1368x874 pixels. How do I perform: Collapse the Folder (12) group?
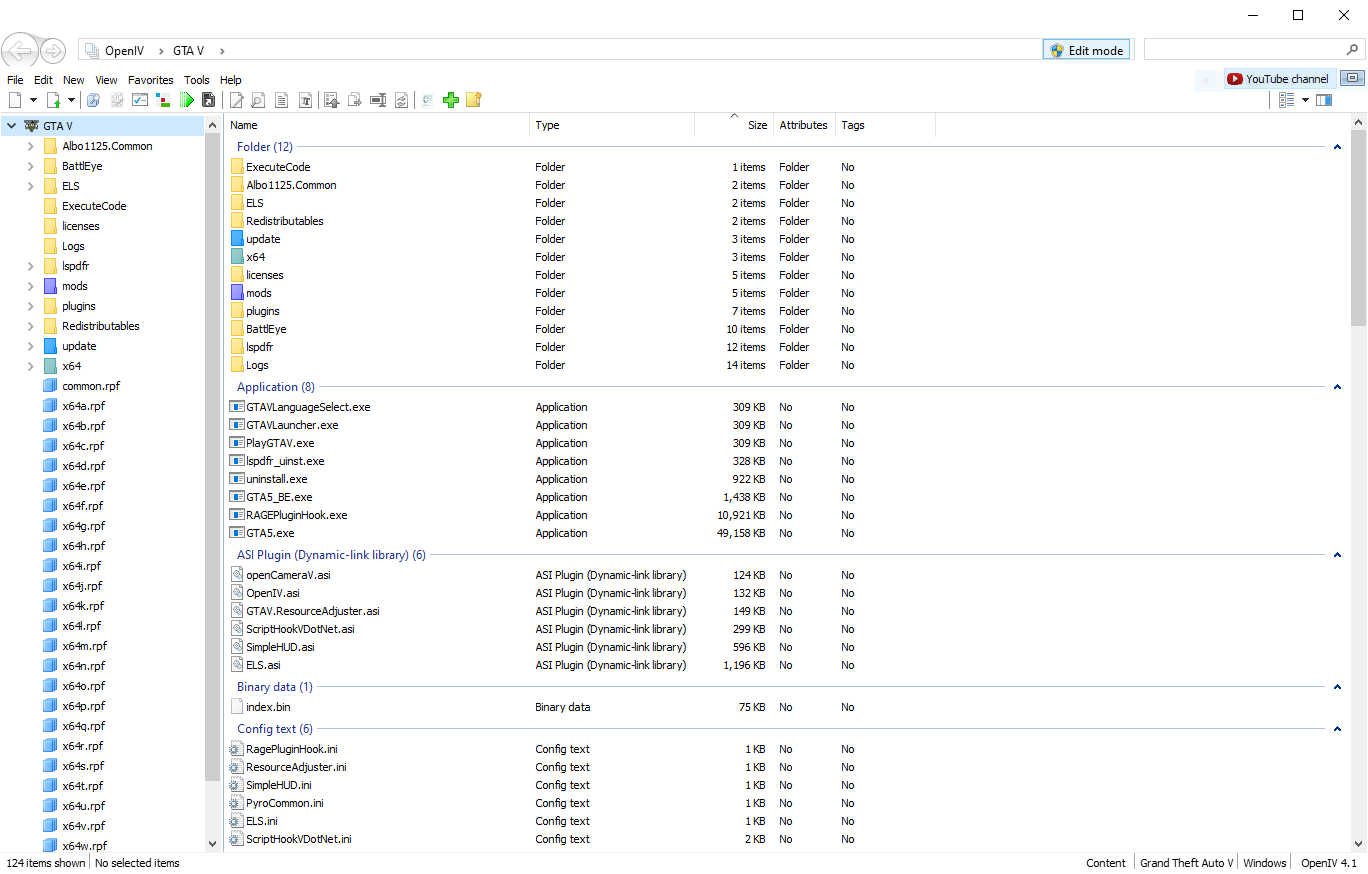1337,147
